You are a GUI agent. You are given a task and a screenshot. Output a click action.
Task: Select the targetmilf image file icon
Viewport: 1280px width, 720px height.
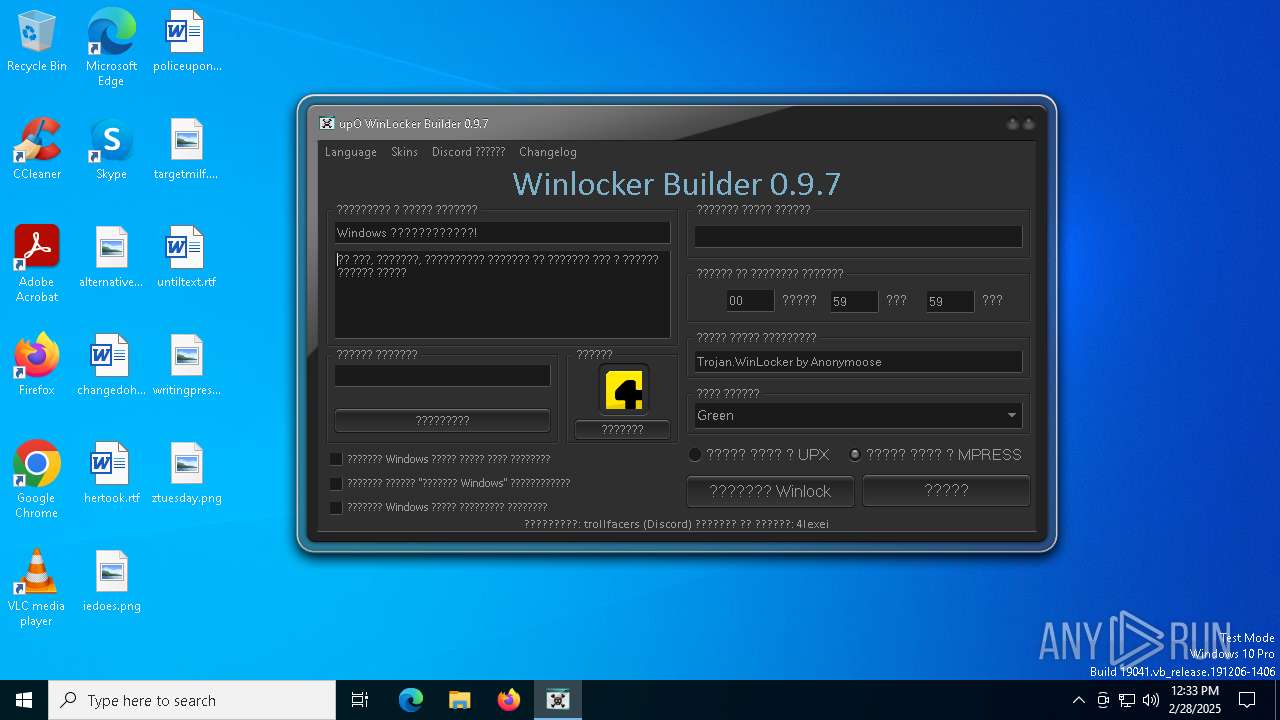(x=187, y=149)
